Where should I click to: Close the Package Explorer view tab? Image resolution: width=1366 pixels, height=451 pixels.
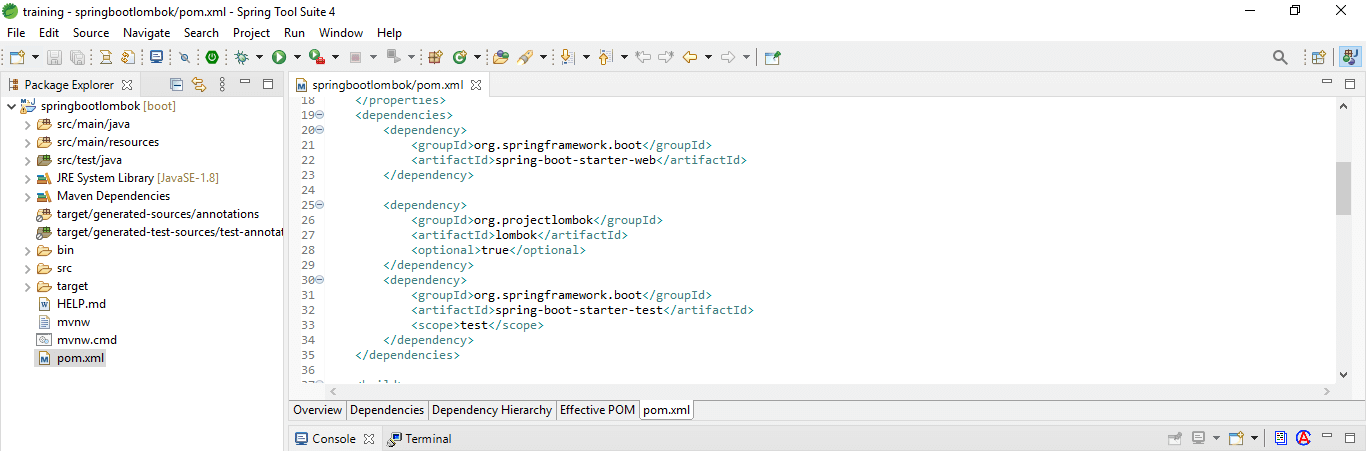(127, 85)
